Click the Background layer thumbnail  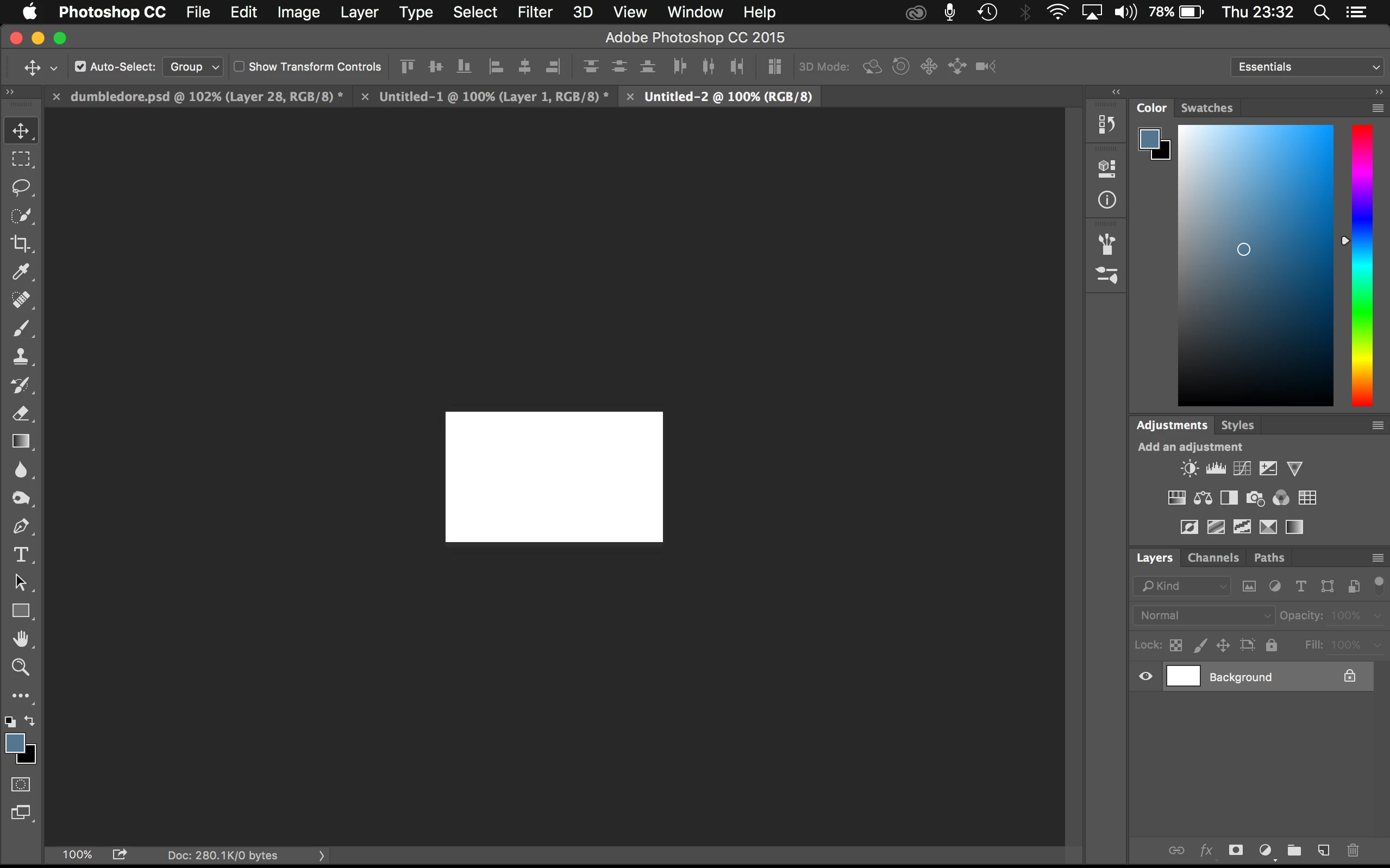click(x=1183, y=676)
